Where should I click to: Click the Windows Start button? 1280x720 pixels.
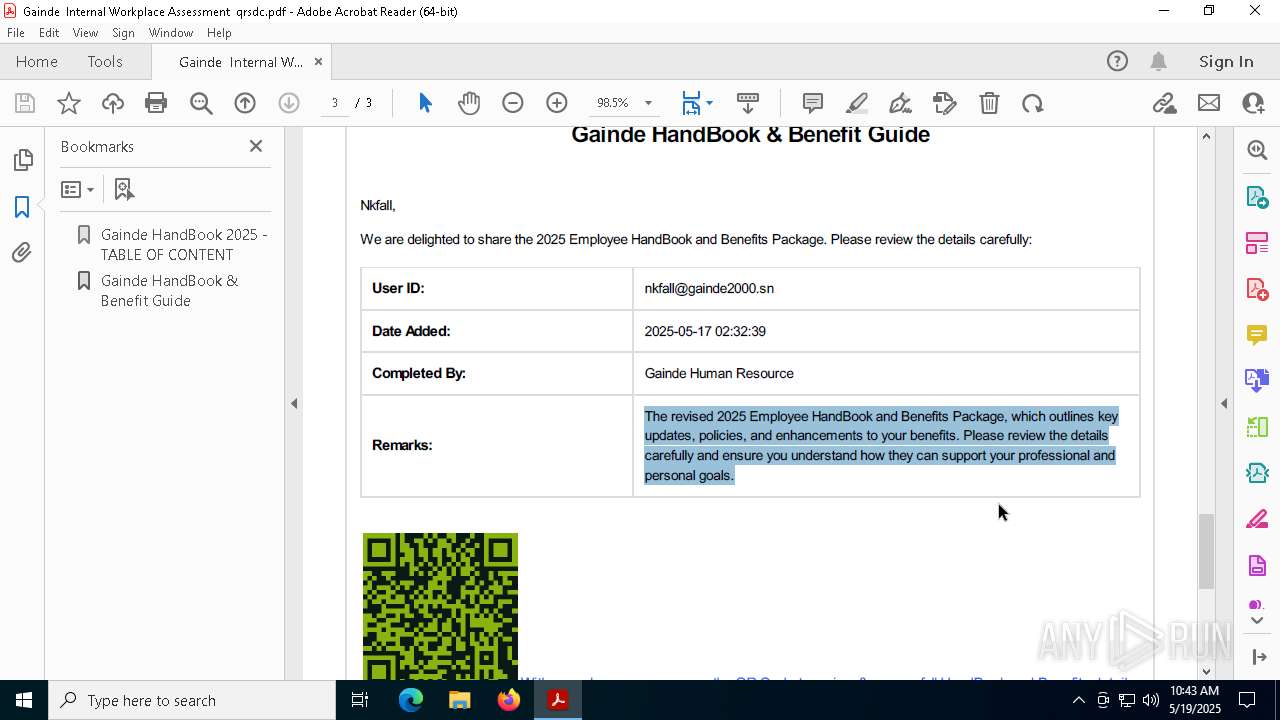click(x=23, y=700)
